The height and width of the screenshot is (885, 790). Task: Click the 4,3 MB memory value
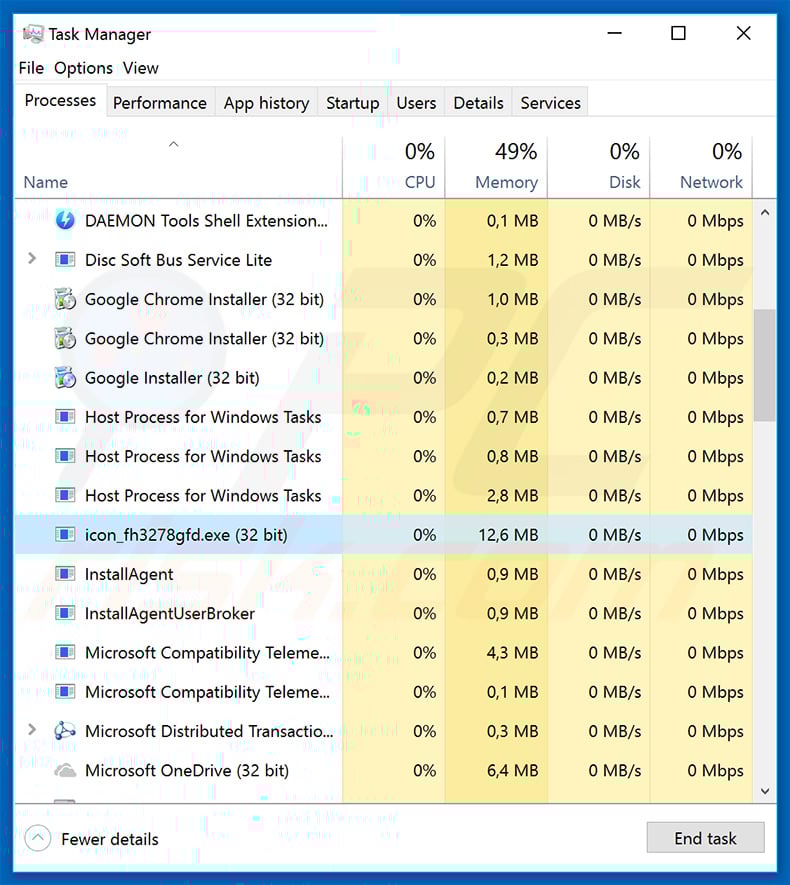(x=512, y=652)
